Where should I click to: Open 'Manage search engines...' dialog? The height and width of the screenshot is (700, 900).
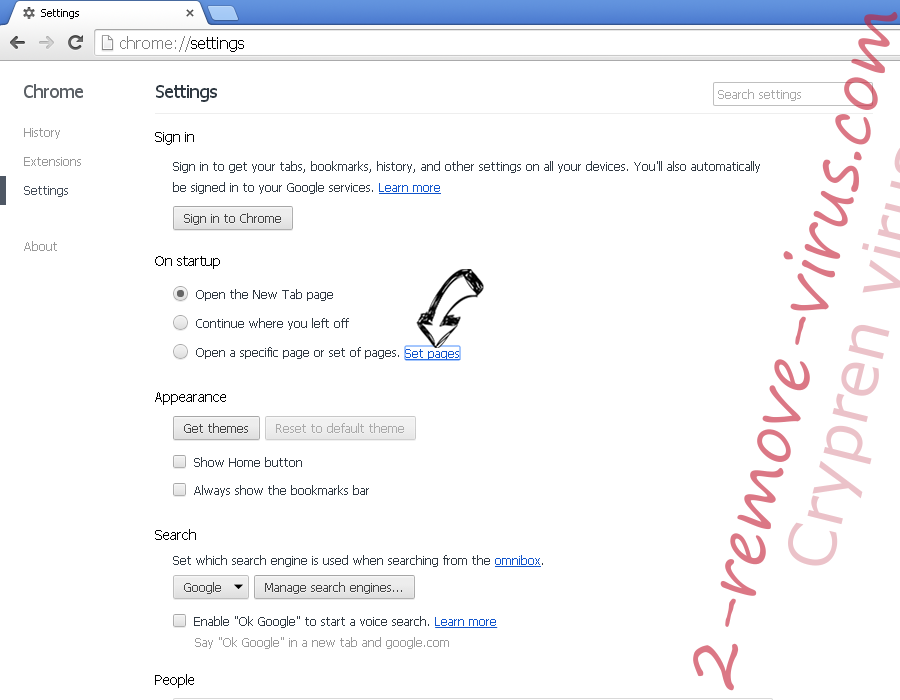pyautogui.click(x=334, y=587)
